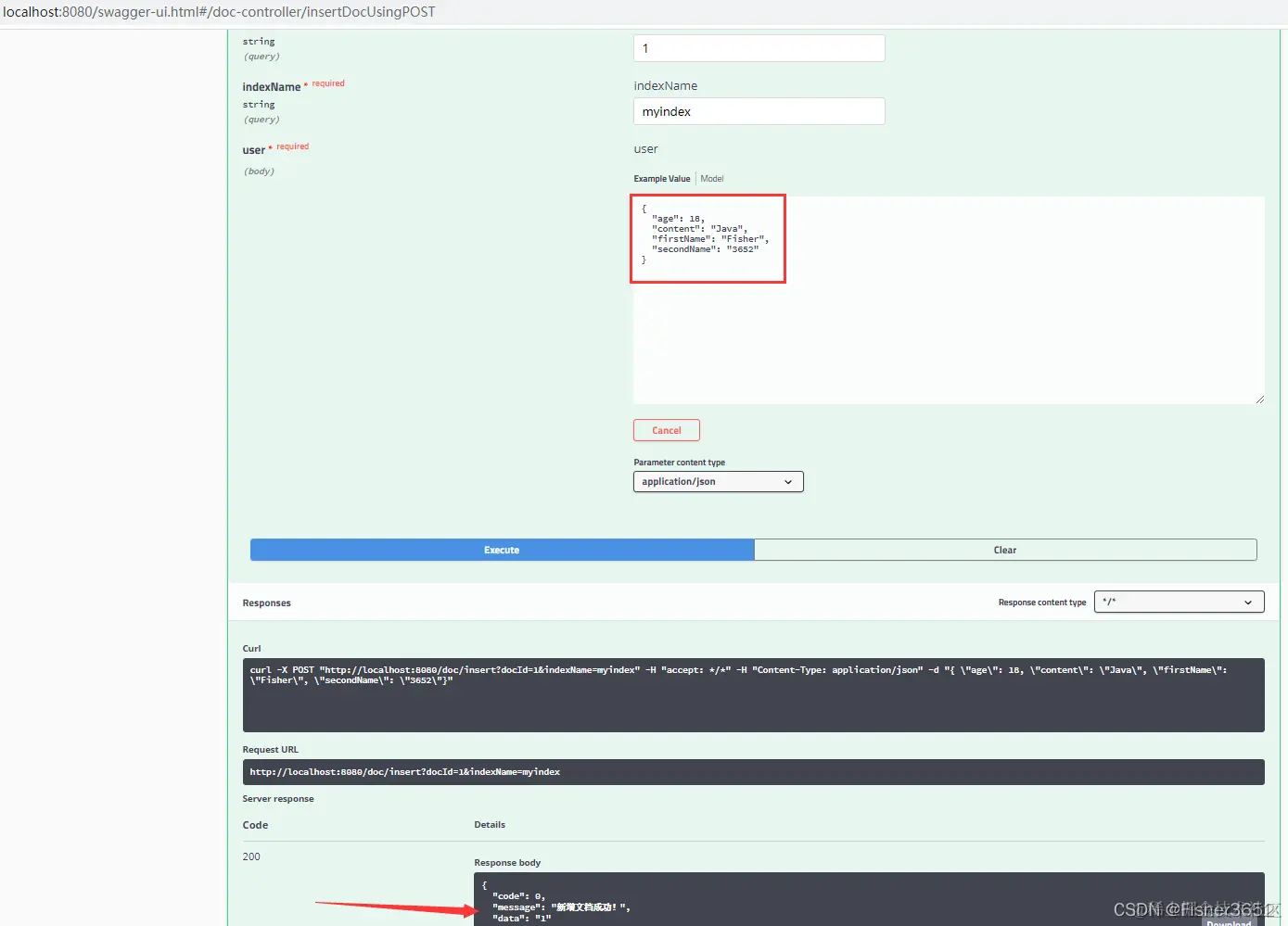Click the Code column header

coord(255,825)
